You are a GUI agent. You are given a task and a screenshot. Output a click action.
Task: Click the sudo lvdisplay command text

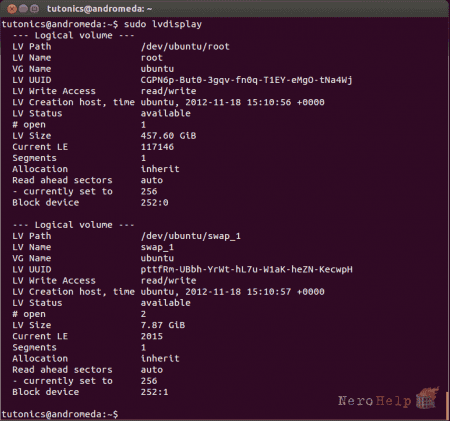pyautogui.click(x=163, y=24)
